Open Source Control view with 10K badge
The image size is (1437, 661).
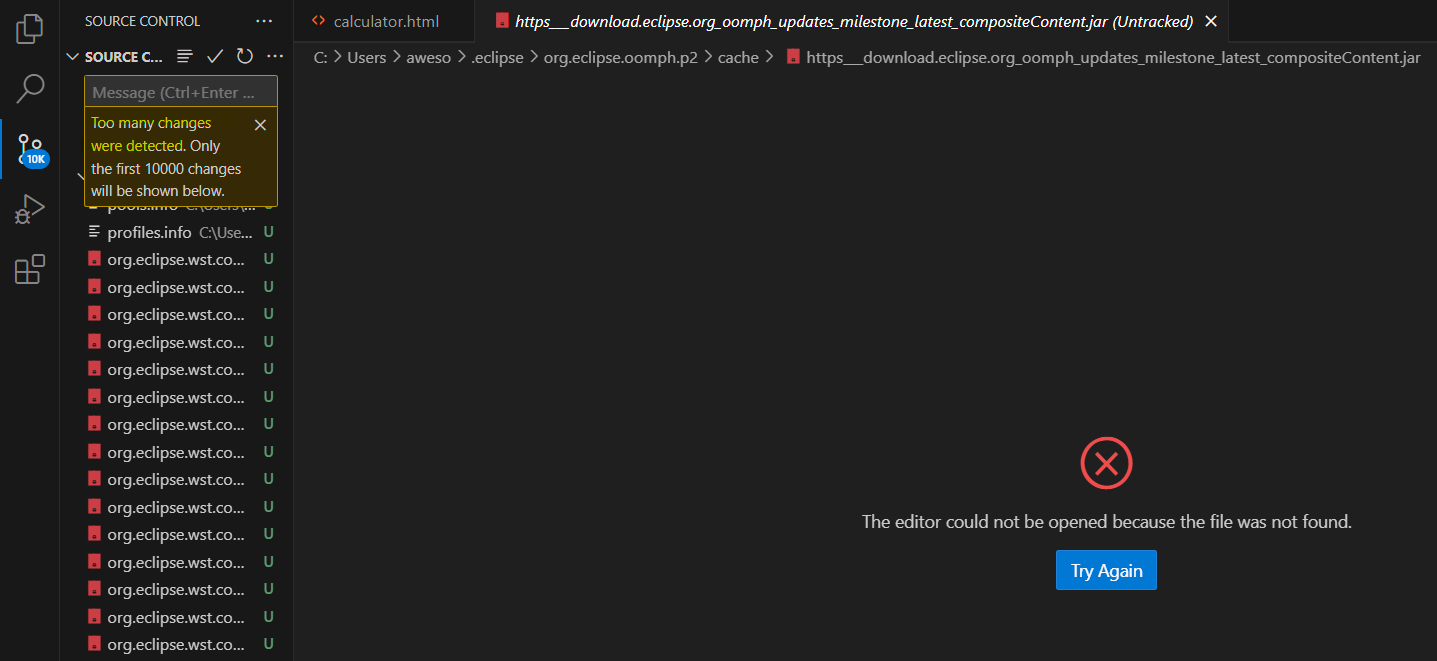30,150
